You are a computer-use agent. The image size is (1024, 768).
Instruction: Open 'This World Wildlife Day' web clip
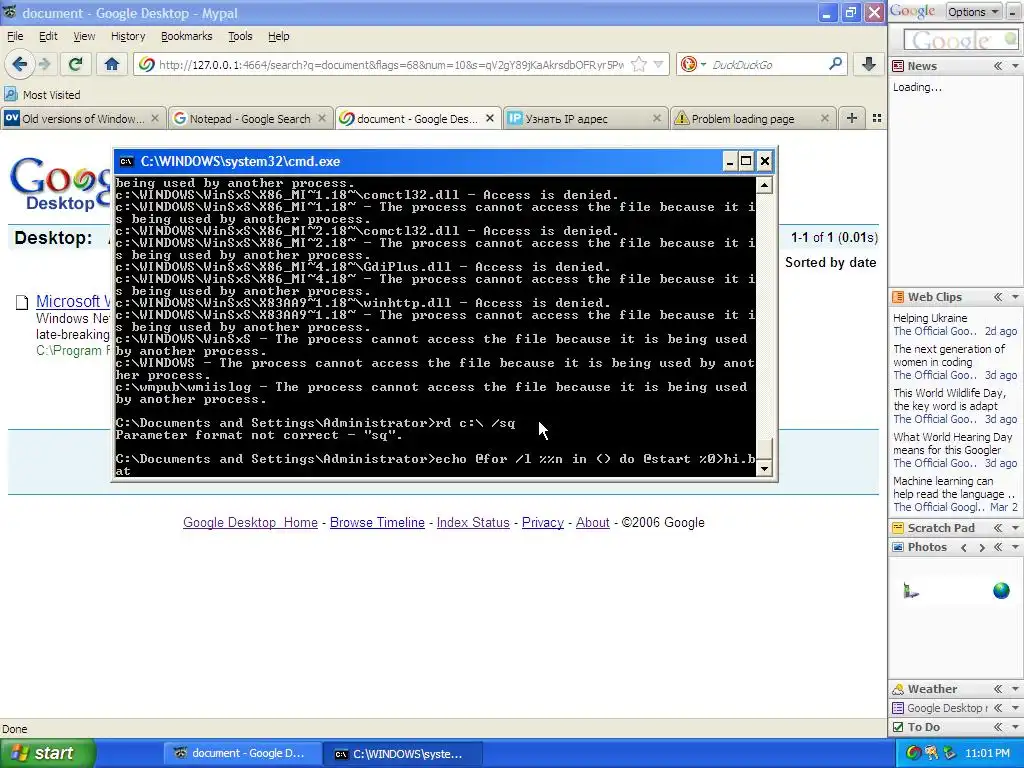[948, 399]
